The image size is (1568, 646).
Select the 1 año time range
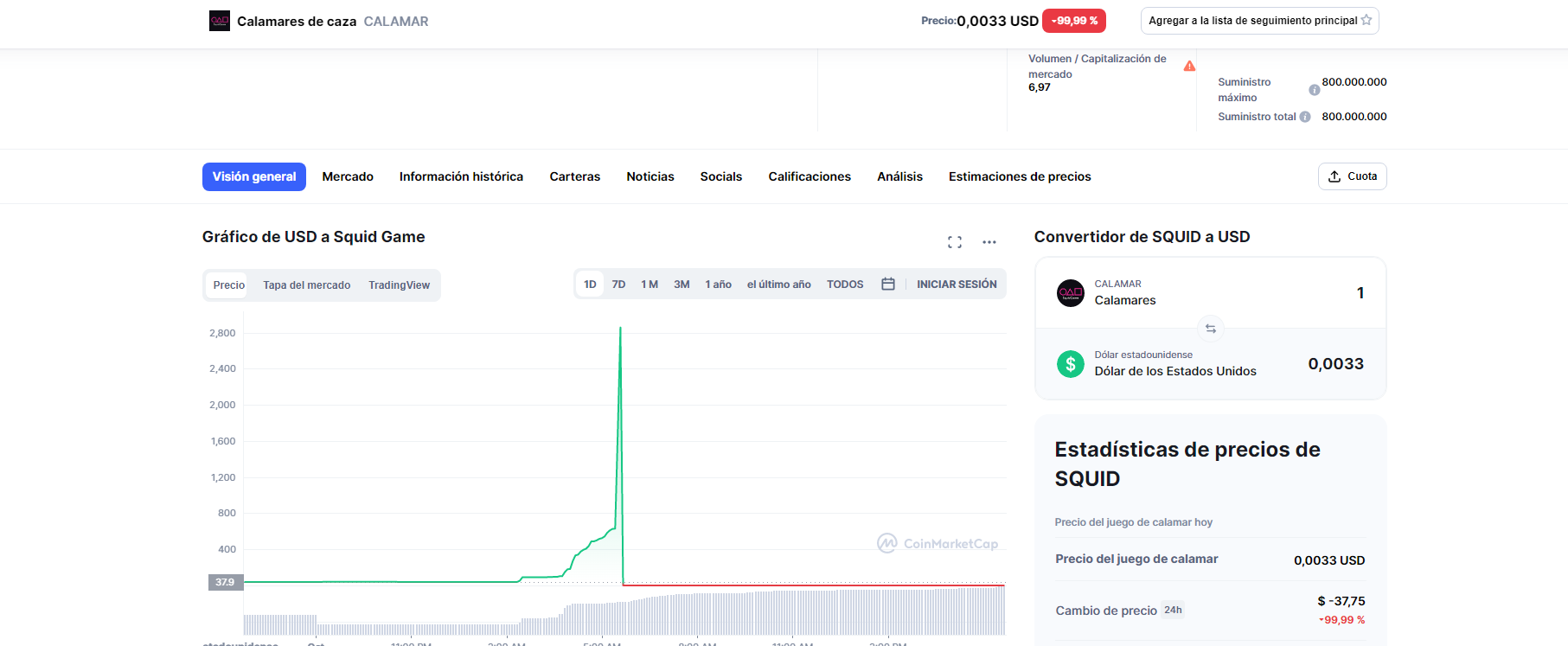tap(718, 284)
